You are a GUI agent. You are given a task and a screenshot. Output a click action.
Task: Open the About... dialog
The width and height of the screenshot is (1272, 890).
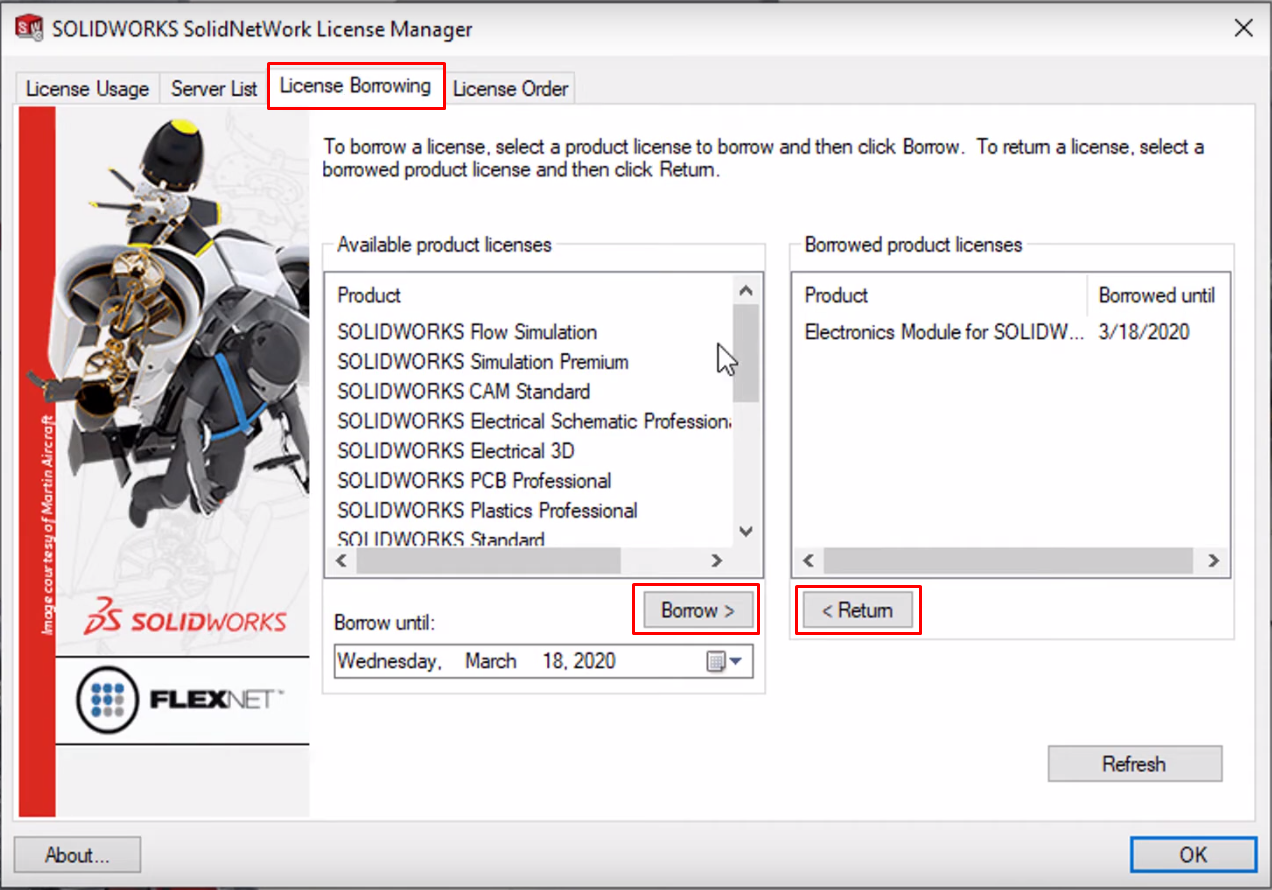(x=77, y=855)
